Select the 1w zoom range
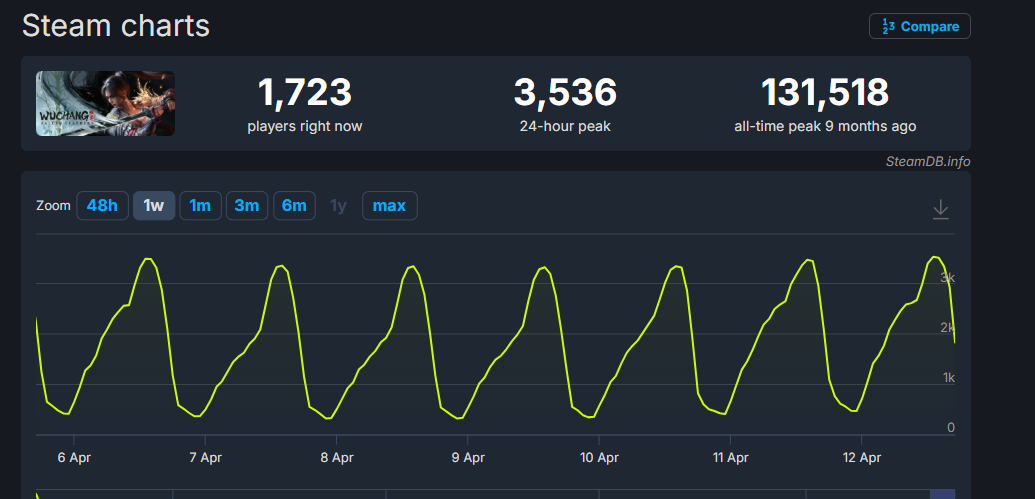This screenshot has height=499, width=1035. [x=154, y=205]
